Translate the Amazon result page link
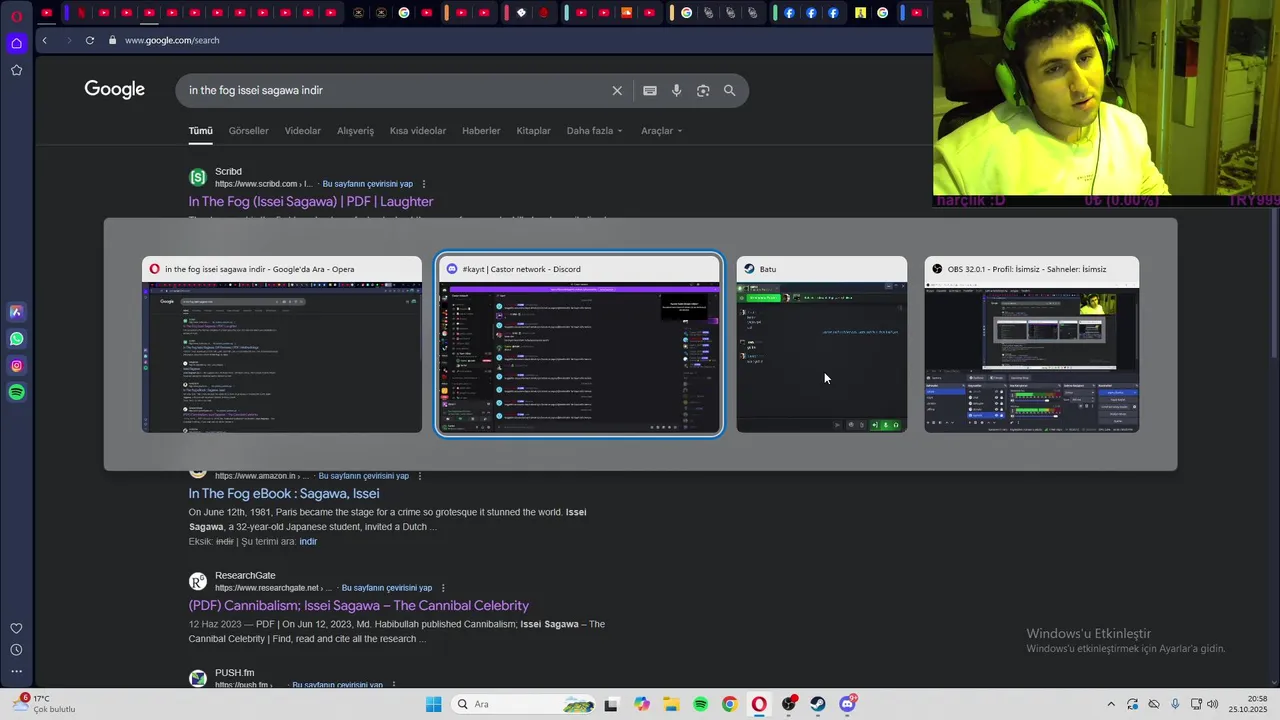Image resolution: width=1280 pixels, height=720 pixels. (x=363, y=476)
